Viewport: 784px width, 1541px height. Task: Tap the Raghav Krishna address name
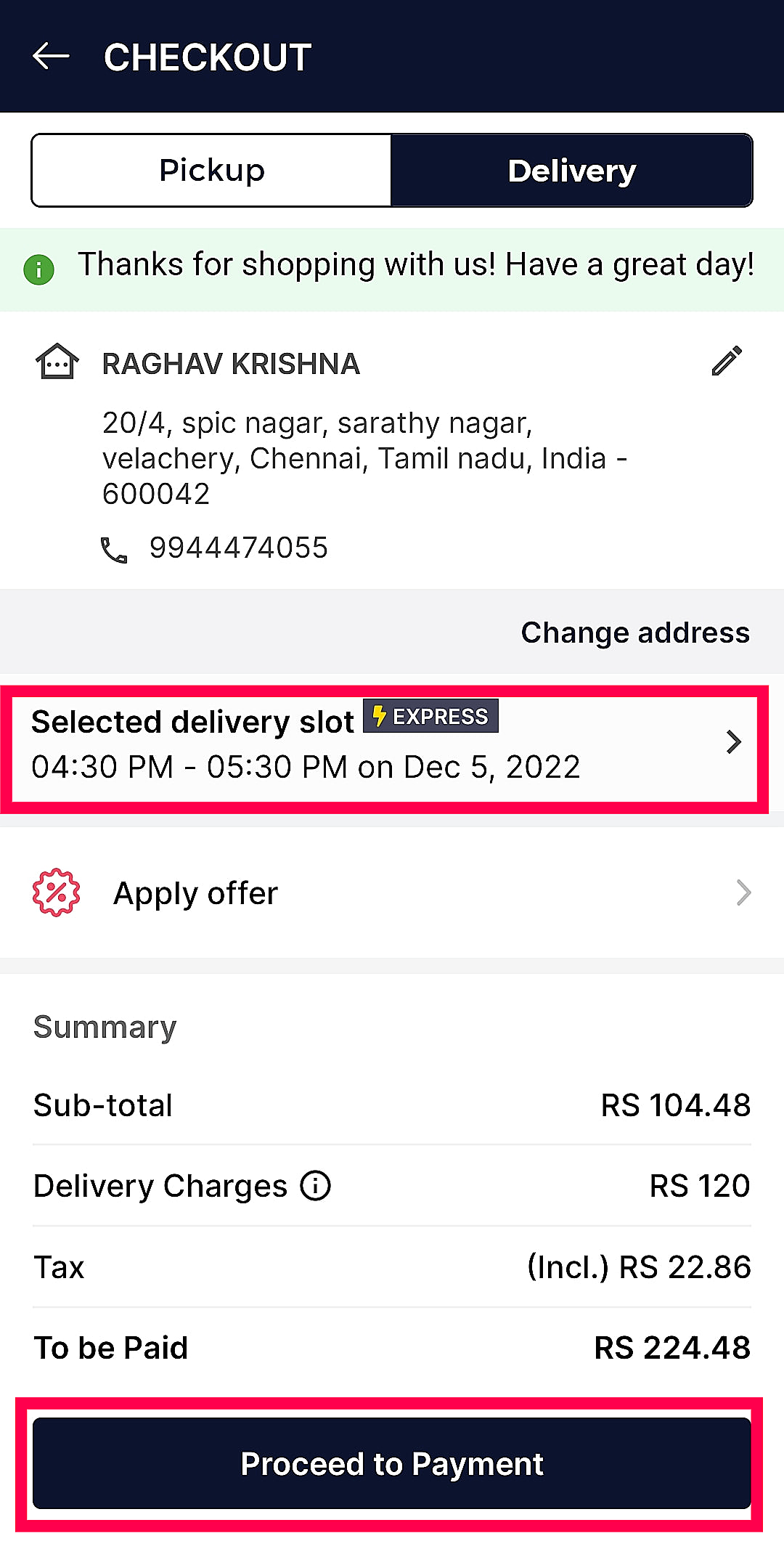click(231, 364)
